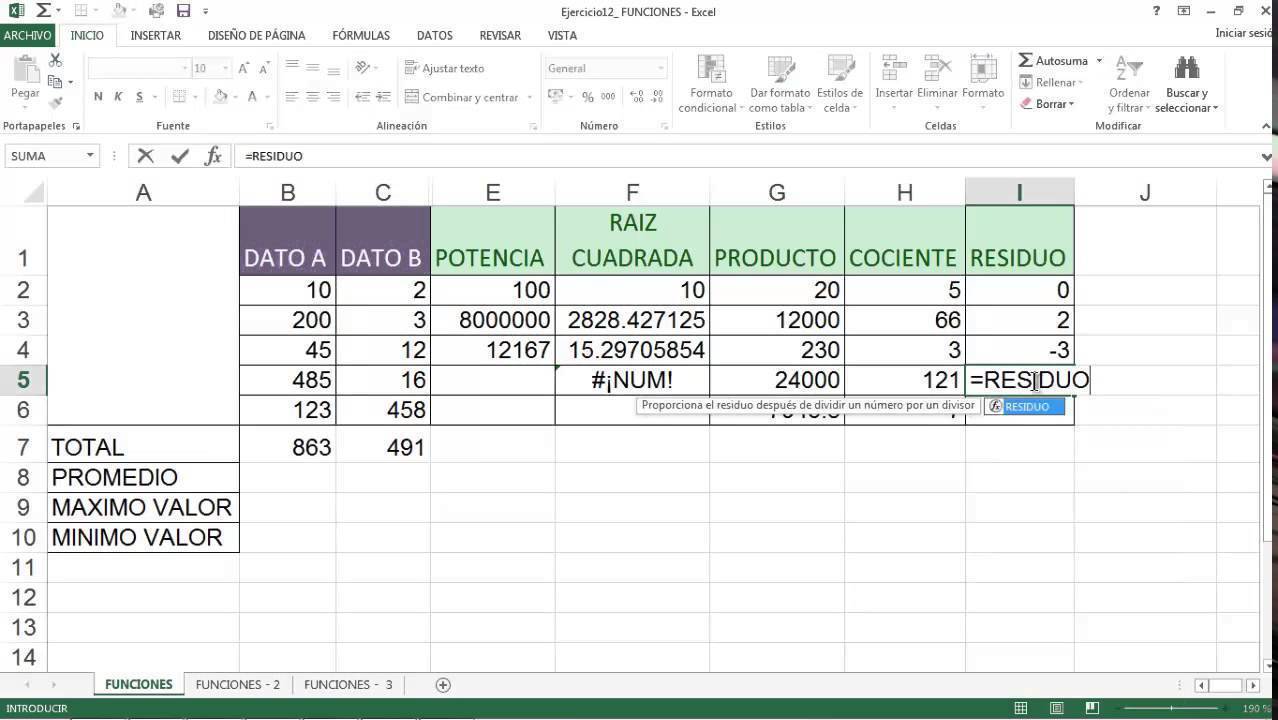Click the Autosuma button
The height and width of the screenshot is (720, 1278).
[x=1053, y=61]
